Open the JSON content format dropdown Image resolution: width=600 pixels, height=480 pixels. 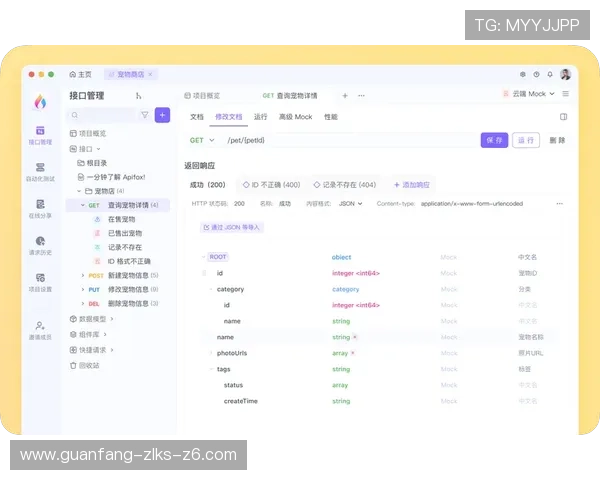point(351,204)
